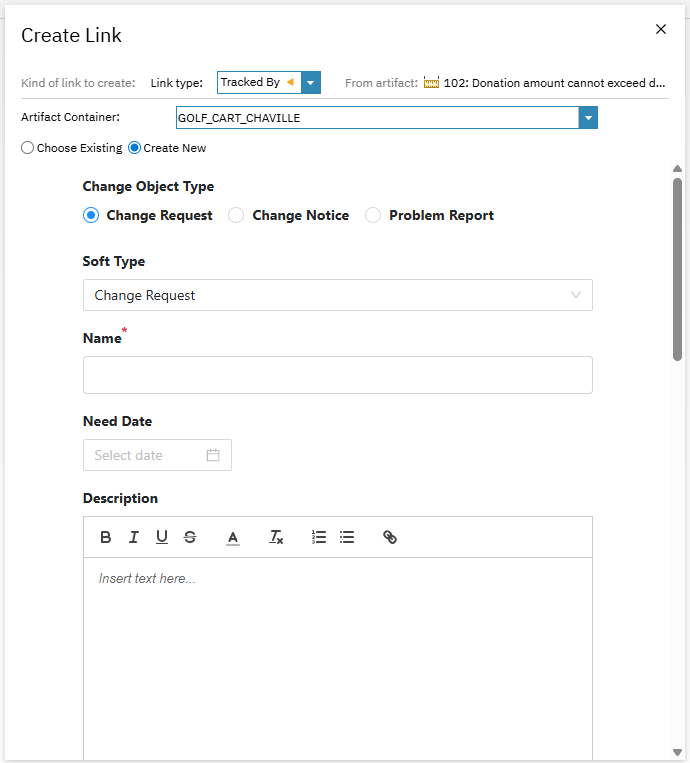Toggle italic formatting in Description editor
The height and width of the screenshot is (763, 690).
coord(133,537)
